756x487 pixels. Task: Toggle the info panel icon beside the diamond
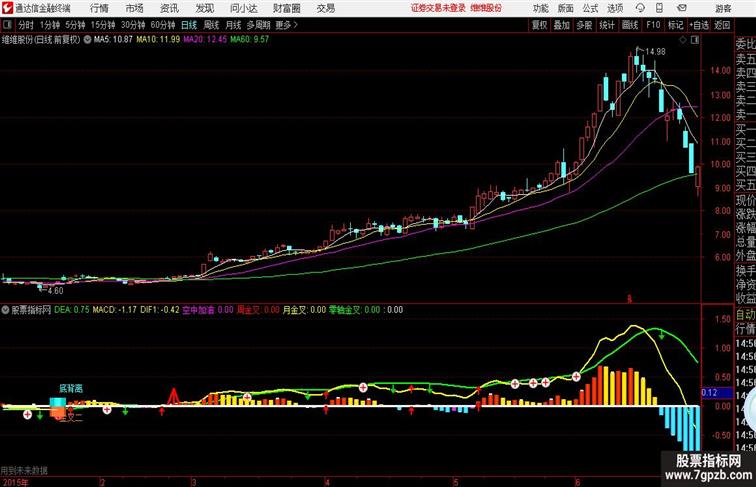click(x=695, y=40)
